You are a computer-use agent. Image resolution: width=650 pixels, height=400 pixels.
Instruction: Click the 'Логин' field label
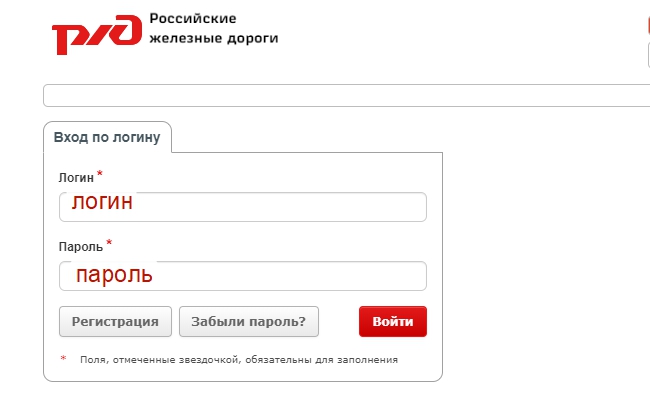pos(76,177)
